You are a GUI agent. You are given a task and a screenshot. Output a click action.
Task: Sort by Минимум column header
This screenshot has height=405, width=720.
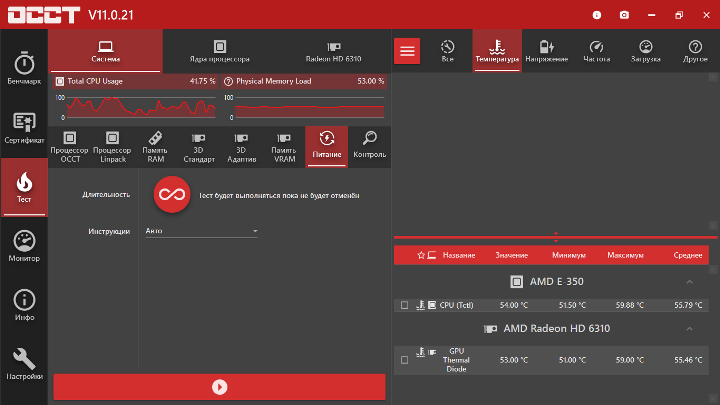pos(568,255)
